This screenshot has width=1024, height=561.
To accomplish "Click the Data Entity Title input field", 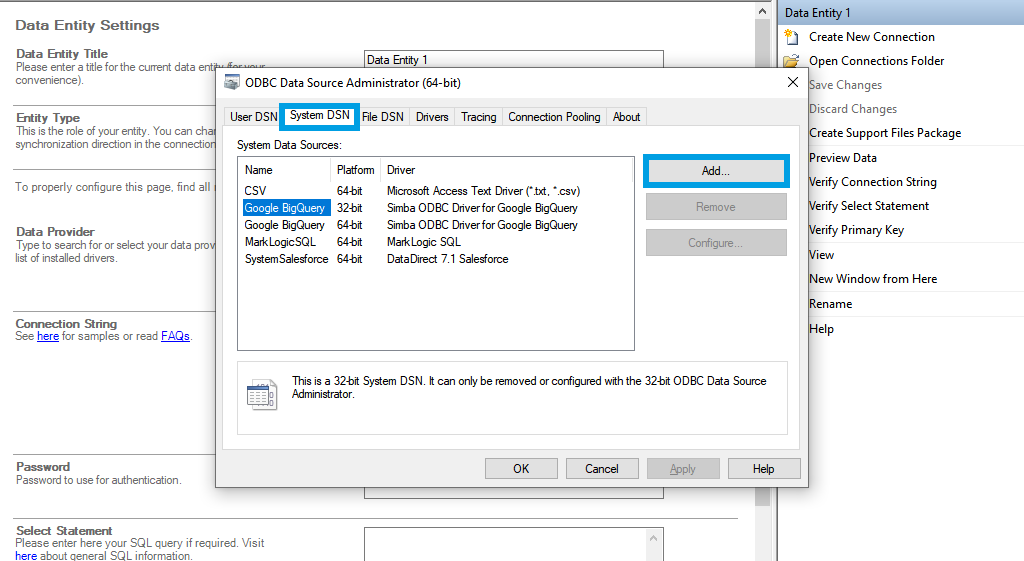I will click(x=513, y=60).
